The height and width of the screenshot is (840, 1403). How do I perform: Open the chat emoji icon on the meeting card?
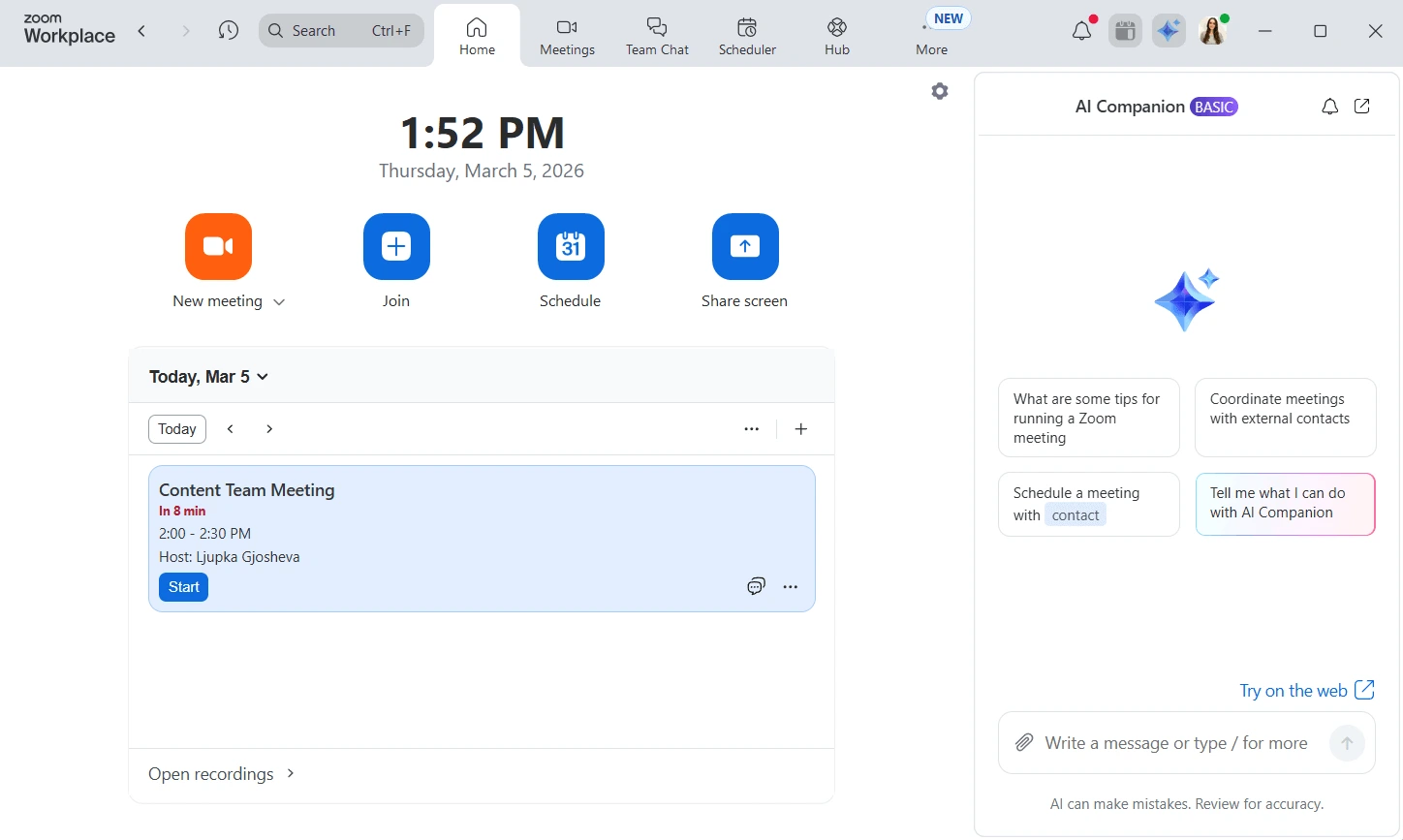(756, 586)
